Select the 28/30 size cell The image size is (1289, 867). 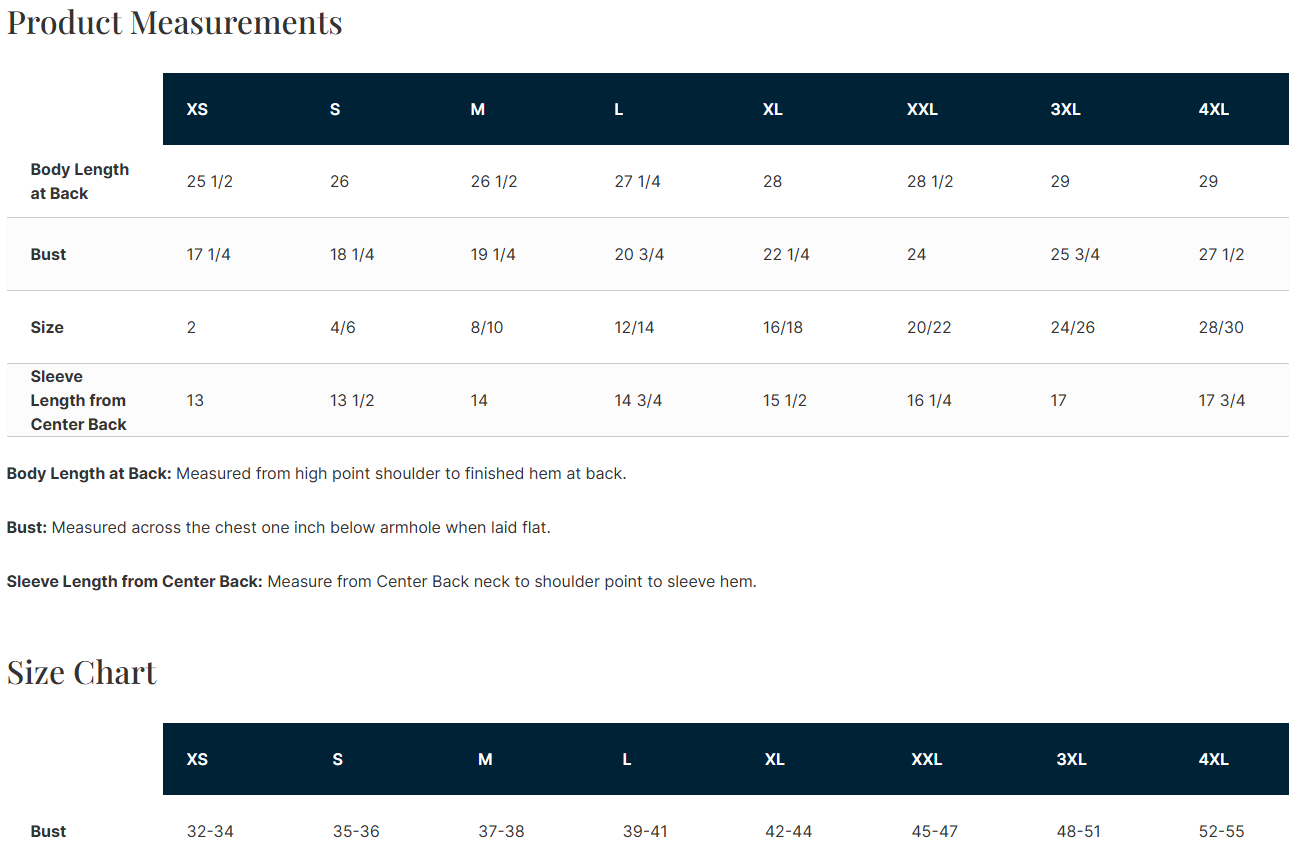tap(1221, 327)
